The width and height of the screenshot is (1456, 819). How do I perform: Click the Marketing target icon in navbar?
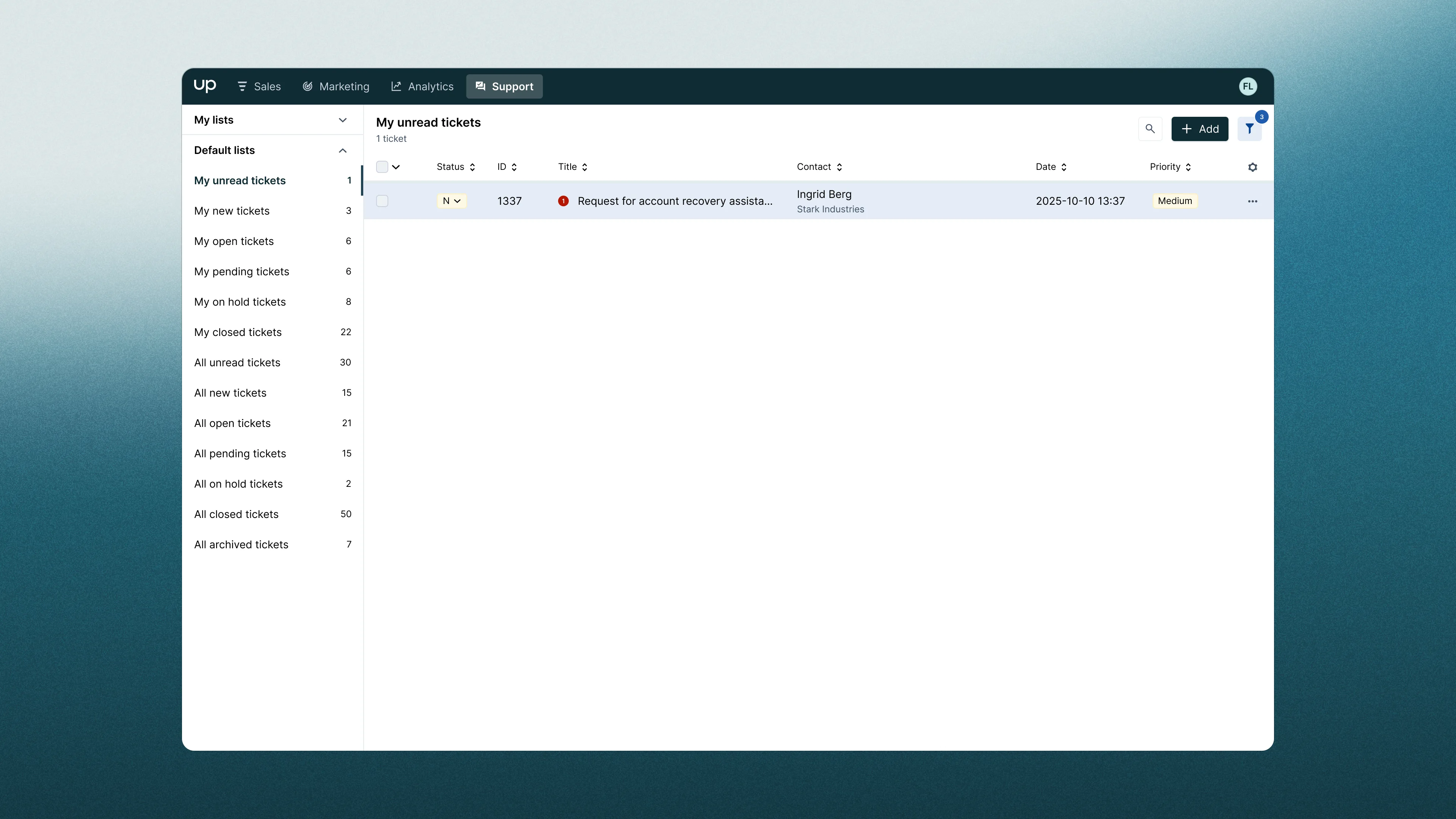(308, 86)
